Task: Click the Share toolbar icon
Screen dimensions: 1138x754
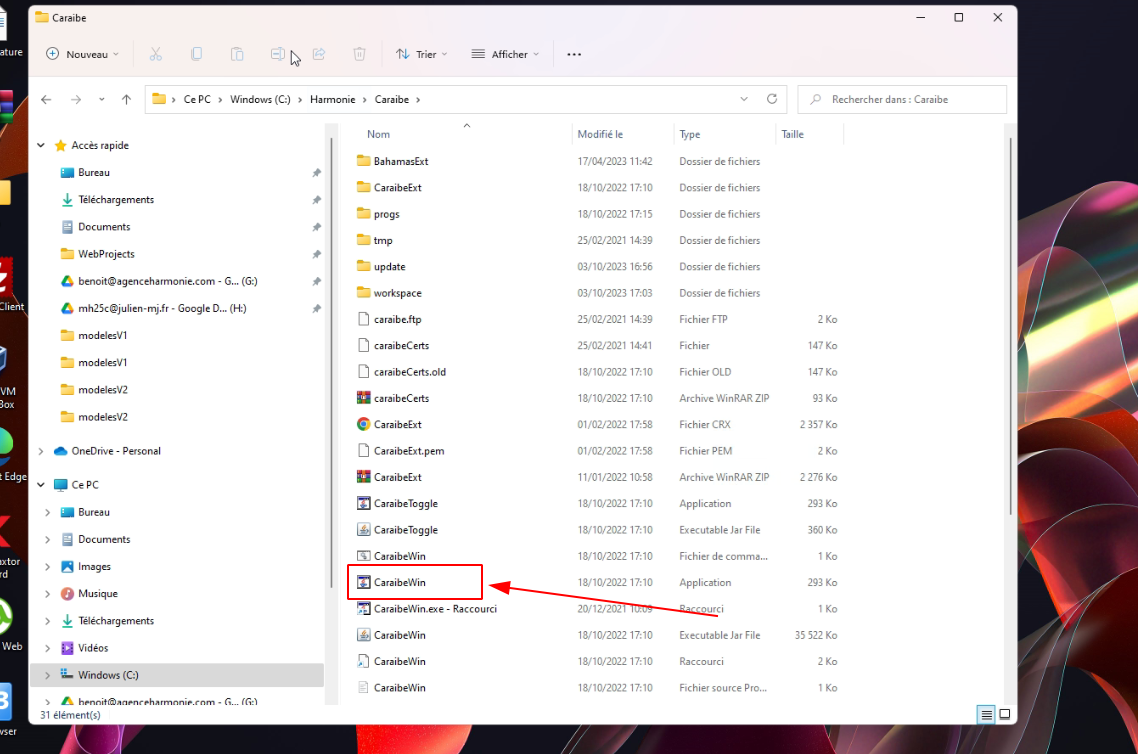Action: tap(319, 54)
